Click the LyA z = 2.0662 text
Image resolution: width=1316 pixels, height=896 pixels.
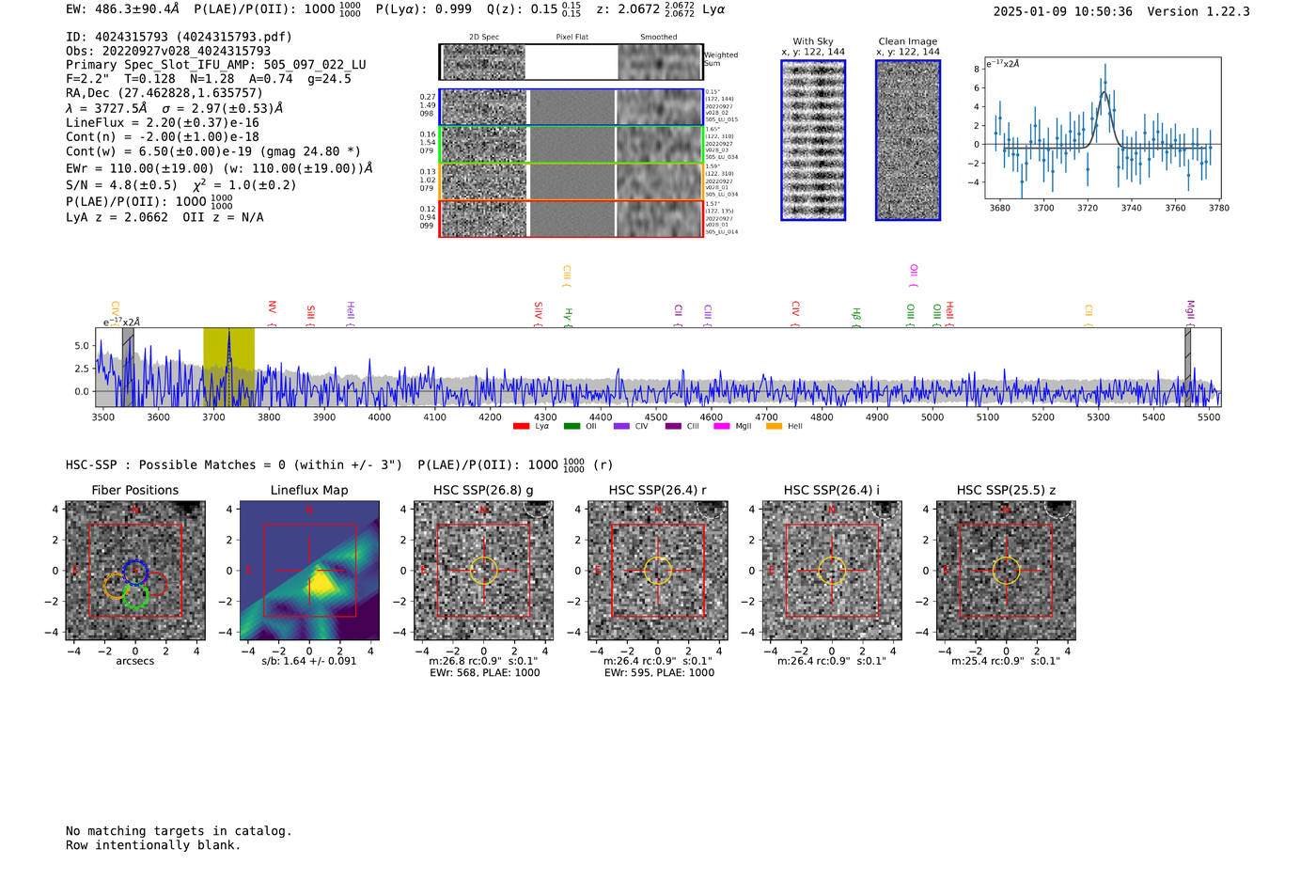click(x=117, y=217)
